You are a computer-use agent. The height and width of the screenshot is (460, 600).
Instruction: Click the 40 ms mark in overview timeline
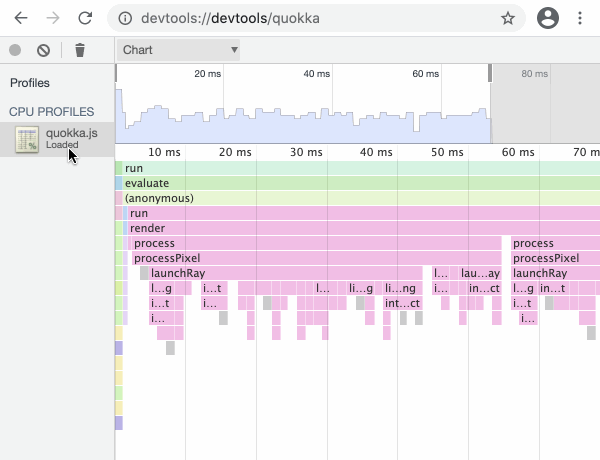pyautogui.click(x=316, y=74)
